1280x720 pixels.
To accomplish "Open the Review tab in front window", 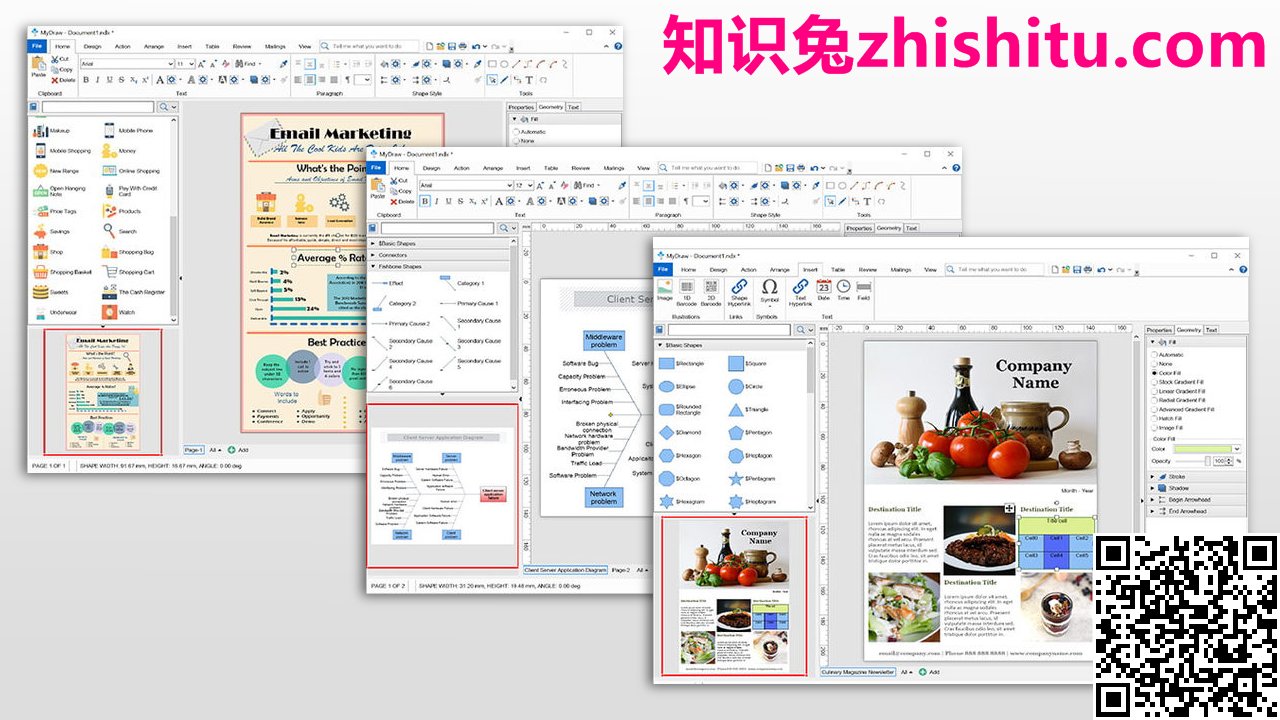I will tap(868, 270).
